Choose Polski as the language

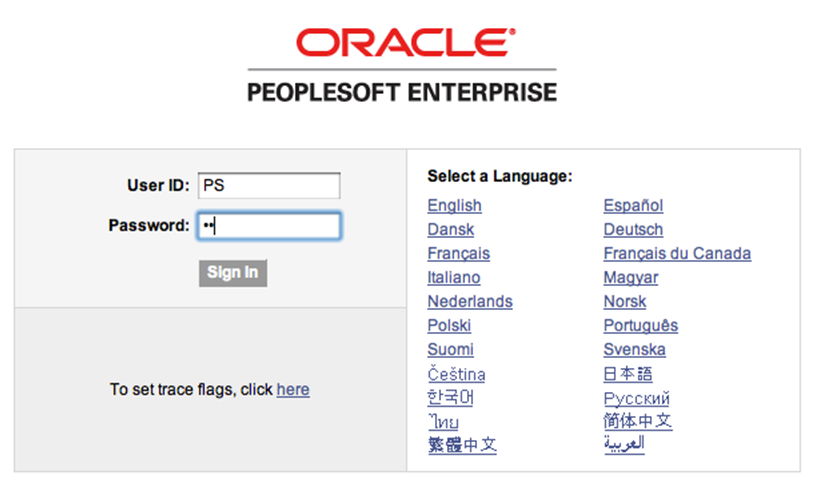[449, 326]
